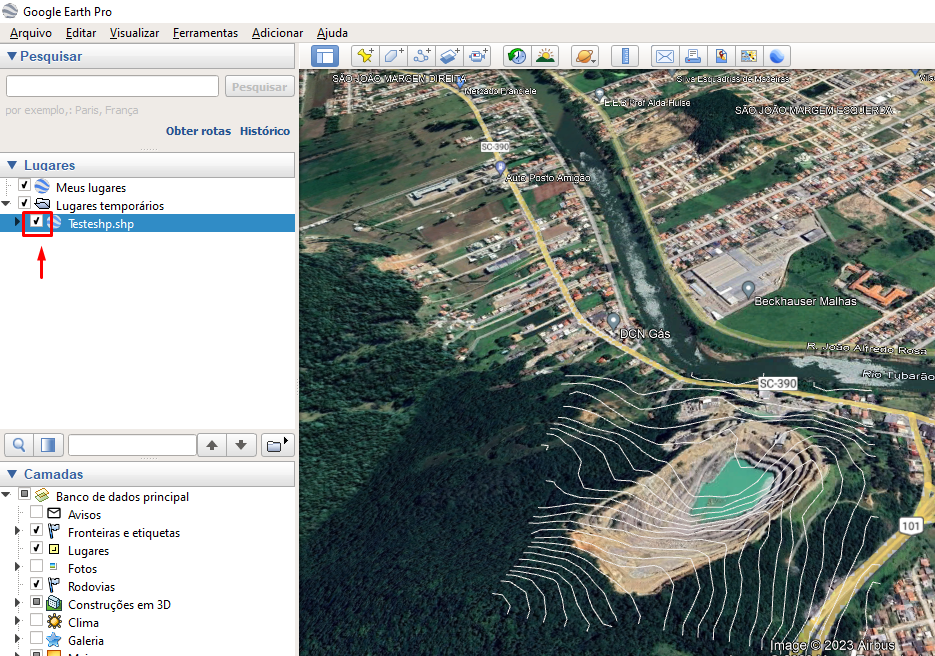Viewport: 935px width, 656px height.
Task: Uncheck the Meus lugares checkbox
Action: click(24, 185)
